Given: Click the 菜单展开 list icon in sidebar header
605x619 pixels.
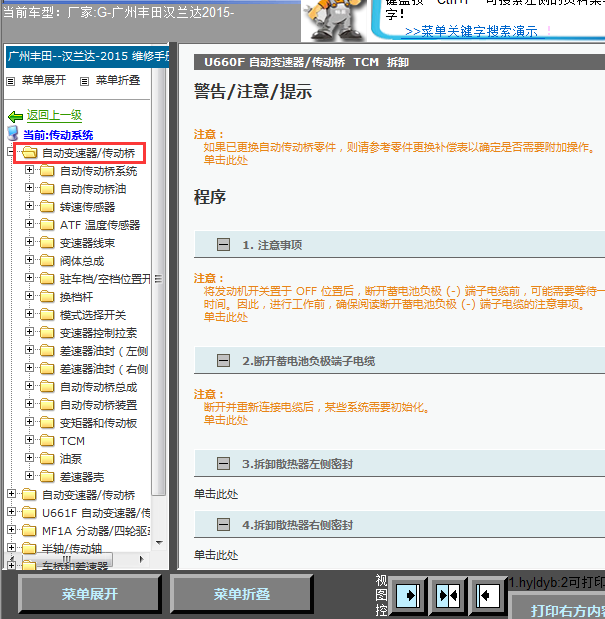Looking at the screenshot, I should (11, 81).
